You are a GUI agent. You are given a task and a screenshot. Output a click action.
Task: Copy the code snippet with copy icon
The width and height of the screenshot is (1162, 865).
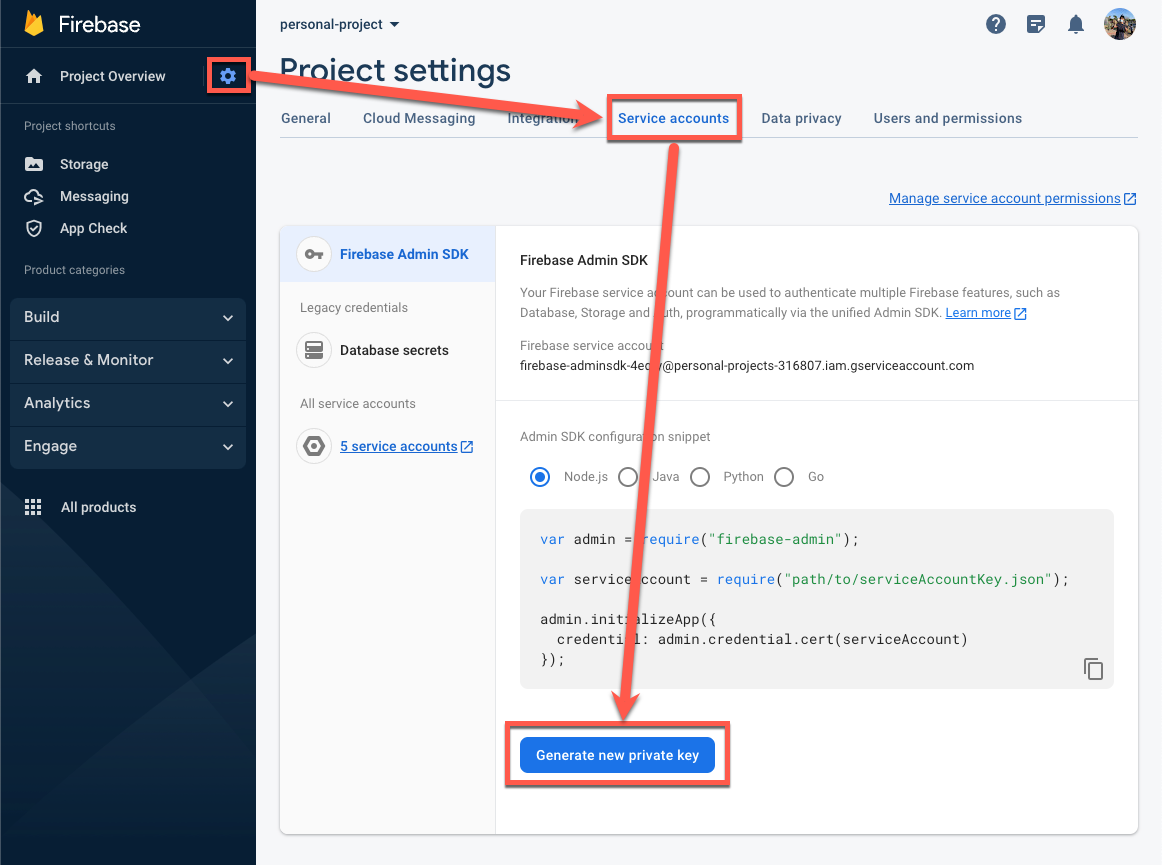coord(1093,669)
